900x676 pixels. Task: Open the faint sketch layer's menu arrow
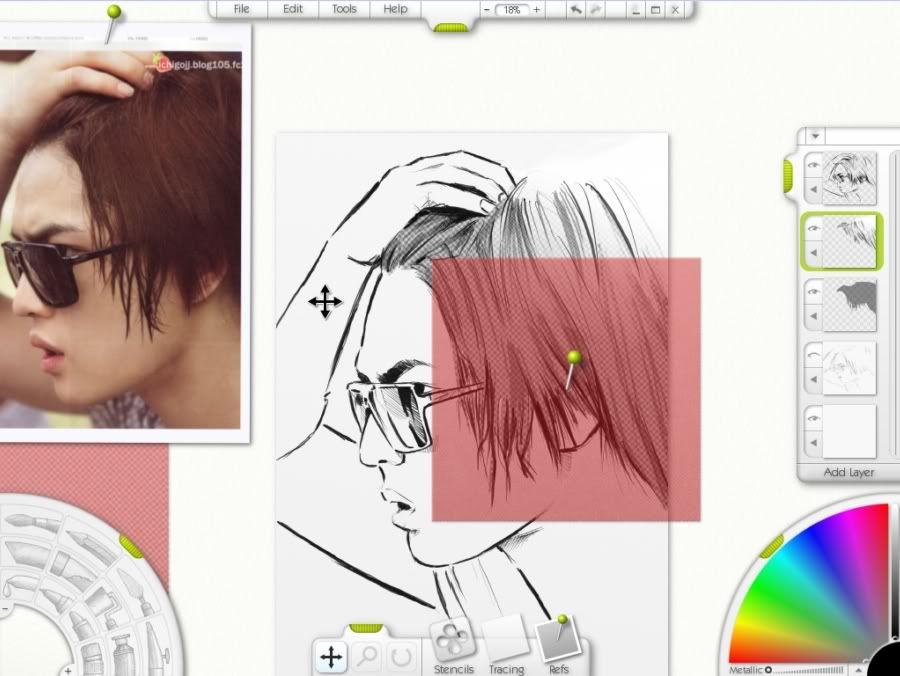pos(813,379)
